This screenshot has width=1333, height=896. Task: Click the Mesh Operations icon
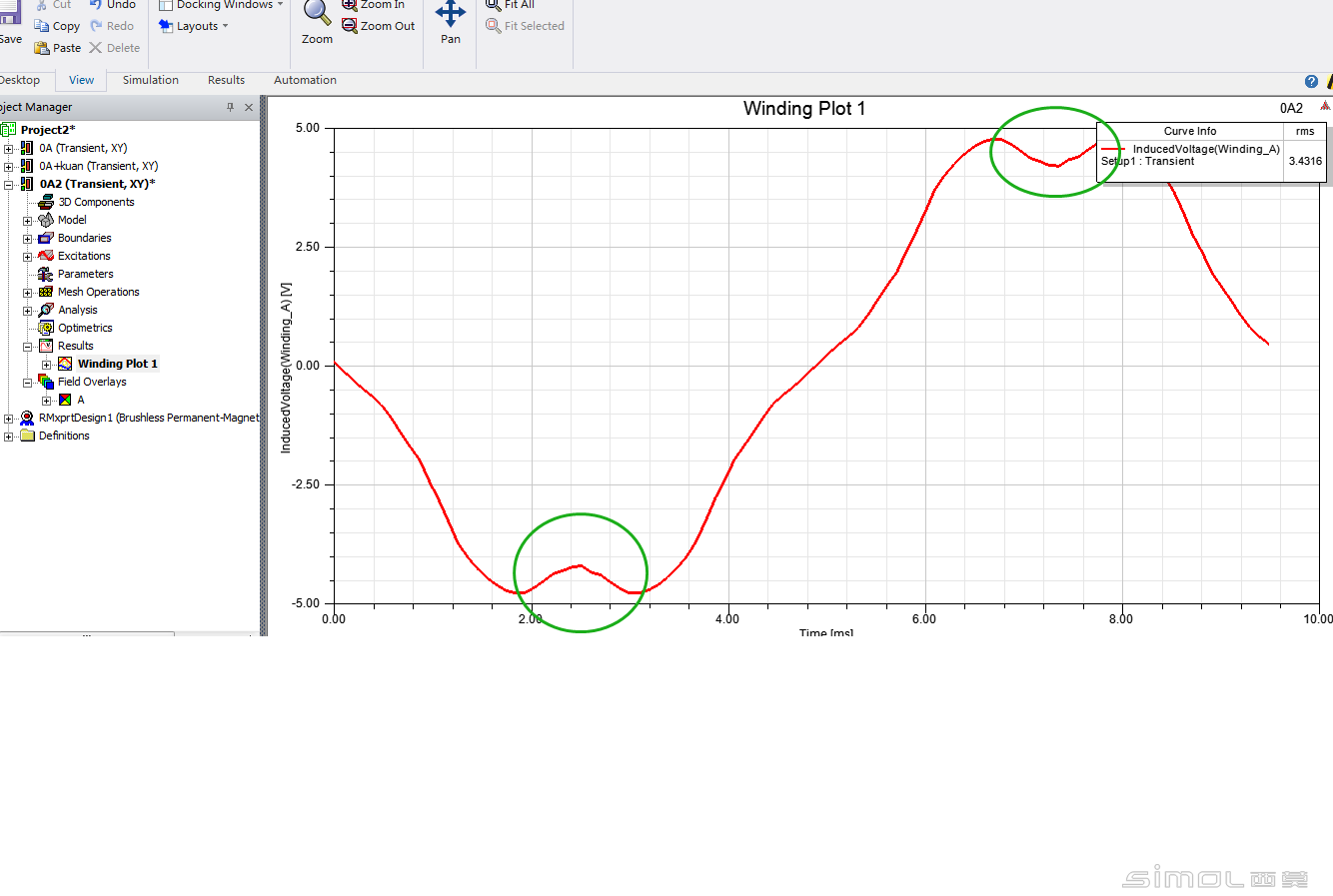(46, 292)
